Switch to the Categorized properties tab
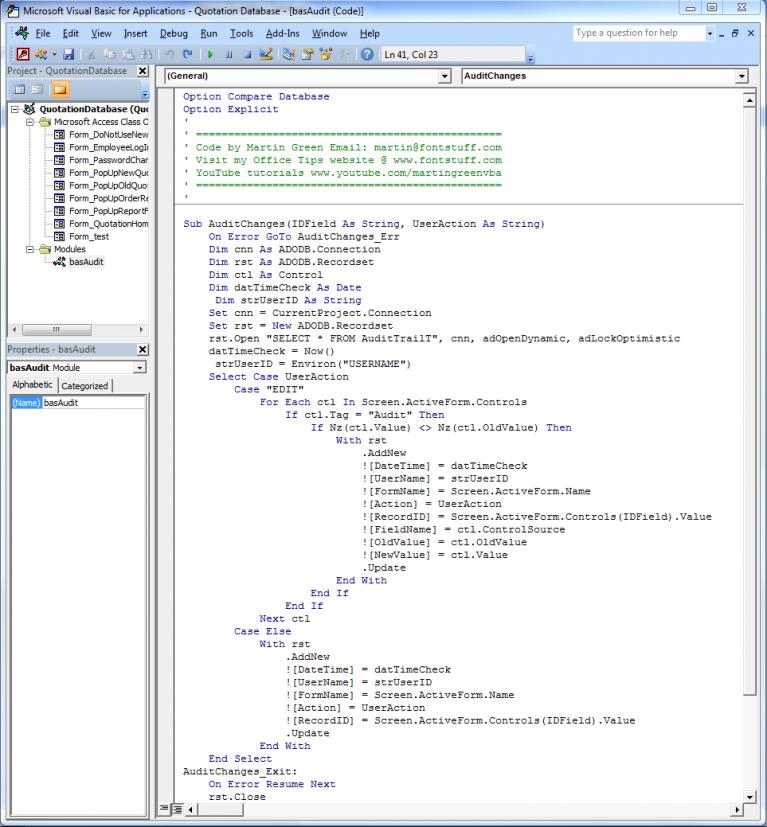This screenshot has width=767, height=827. coord(85,386)
